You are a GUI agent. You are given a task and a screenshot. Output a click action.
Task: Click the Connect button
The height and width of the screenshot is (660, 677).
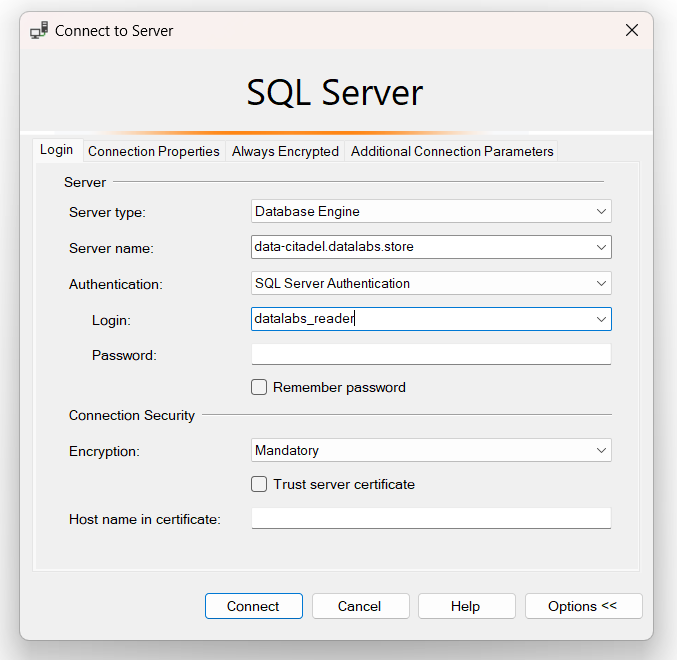click(x=254, y=606)
